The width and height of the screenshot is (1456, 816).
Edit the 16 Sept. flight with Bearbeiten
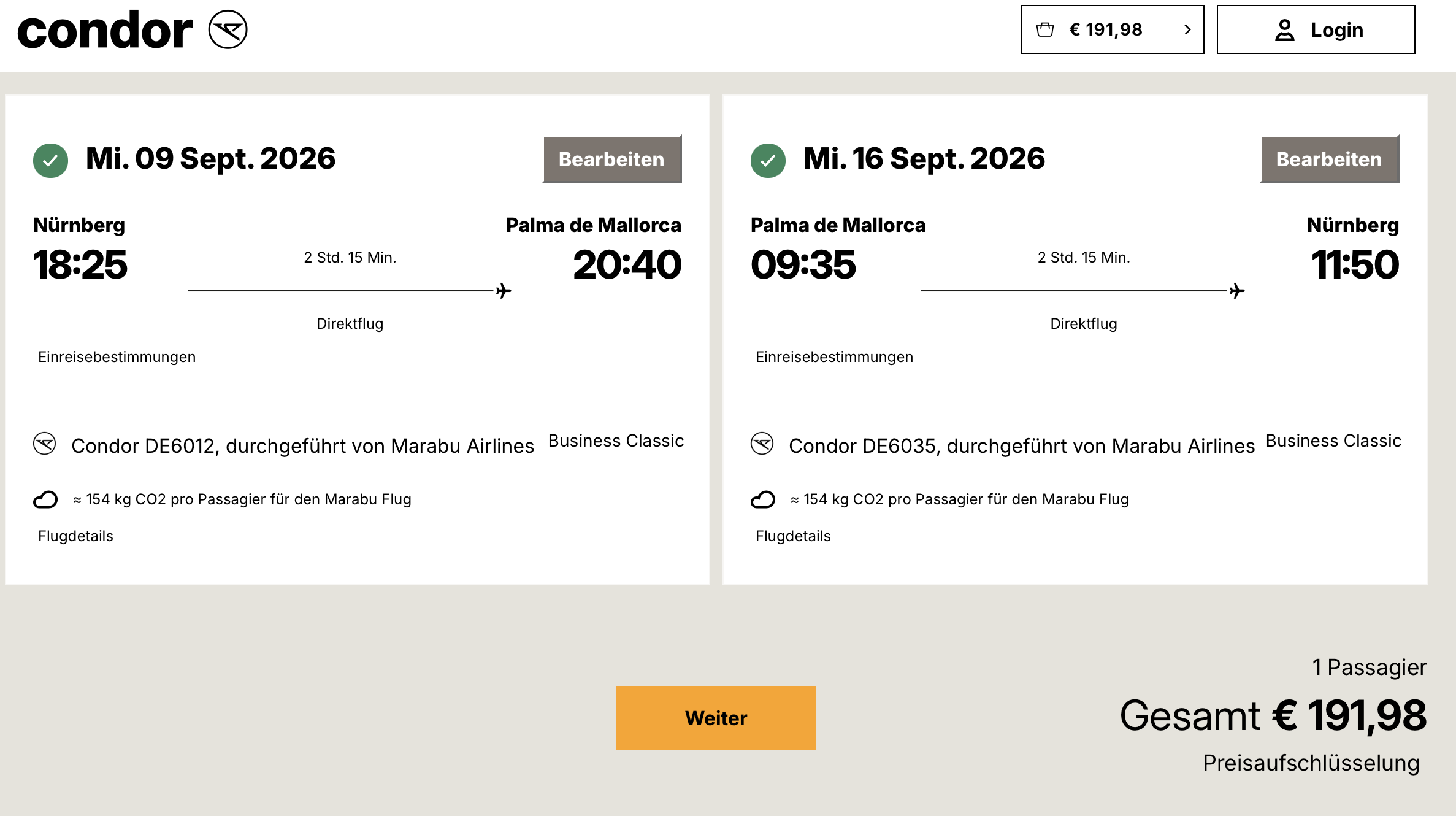click(1330, 160)
